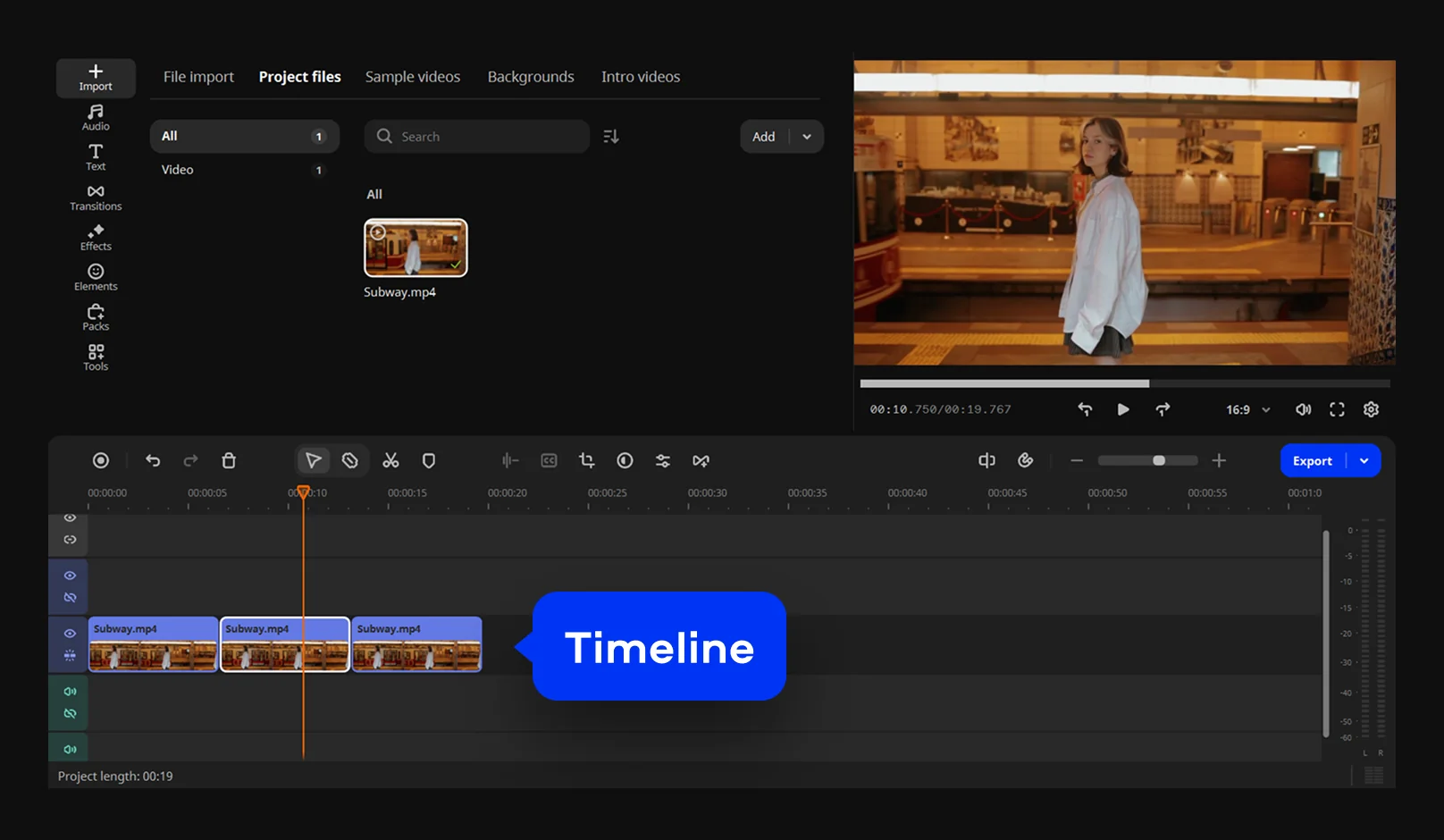Open the Effects panel in sidebar
Viewport: 1444px width, 840px height.
coord(96,238)
